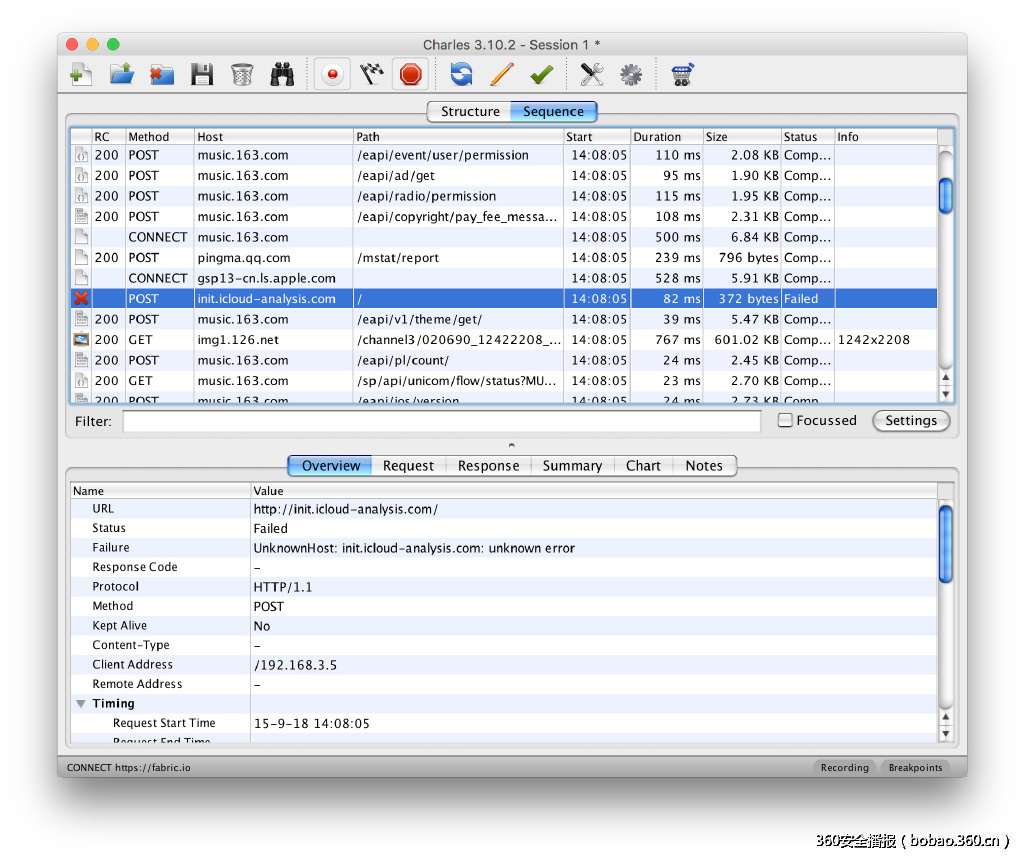The width and height of the screenshot is (1024, 859).
Task: Toggle breakpoints with the stop sign icon
Action: click(410, 74)
